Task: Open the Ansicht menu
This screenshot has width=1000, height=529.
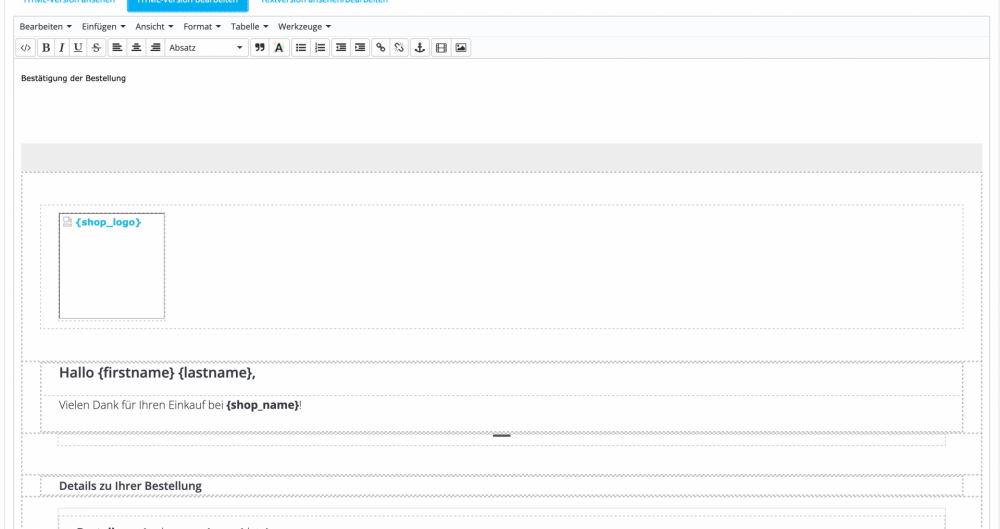Action: pyautogui.click(x=154, y=27)
